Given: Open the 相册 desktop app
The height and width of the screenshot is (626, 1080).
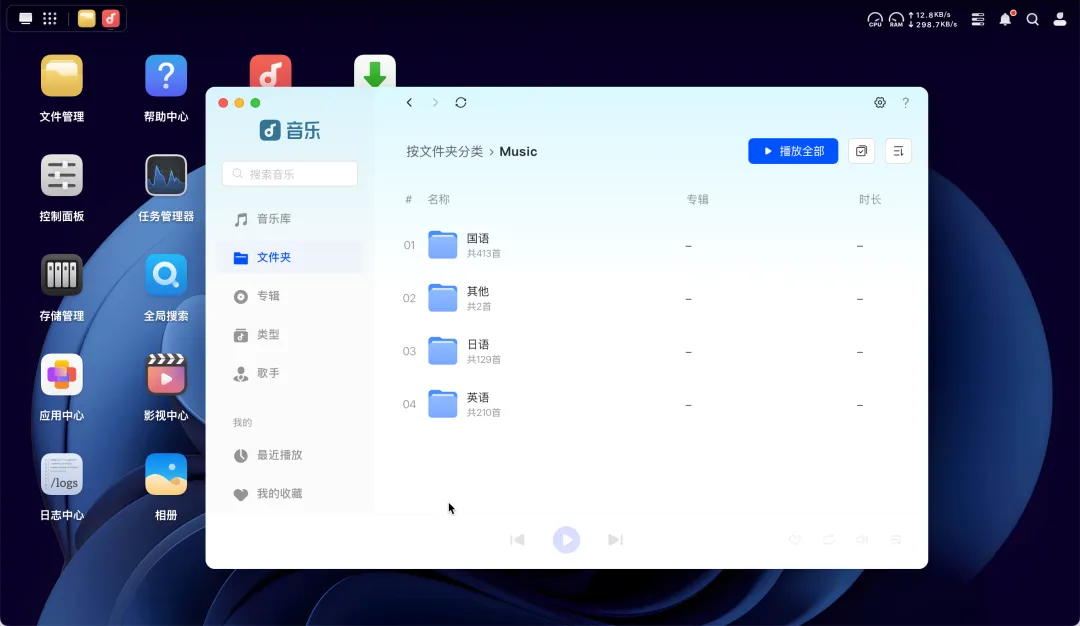Looking at the screenshot, I should pos(166,475).
